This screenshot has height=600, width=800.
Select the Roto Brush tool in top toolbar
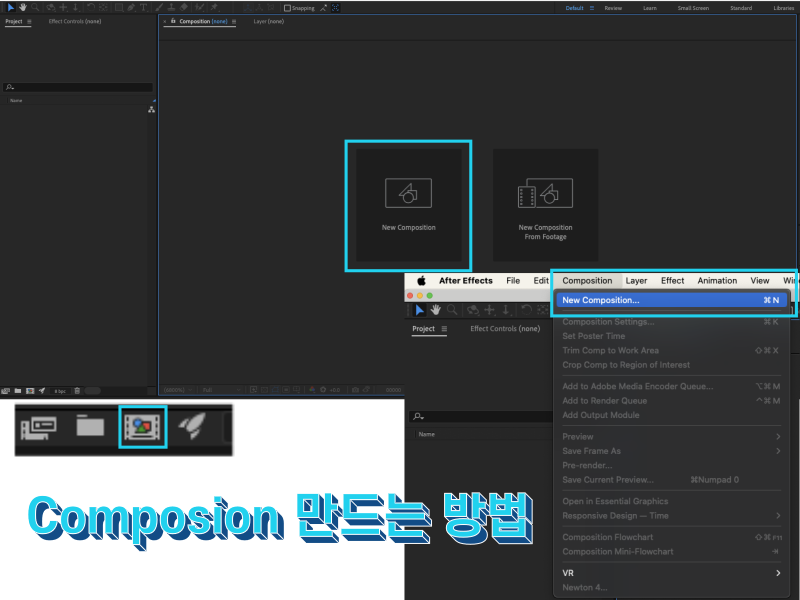[x=200, y=8]
